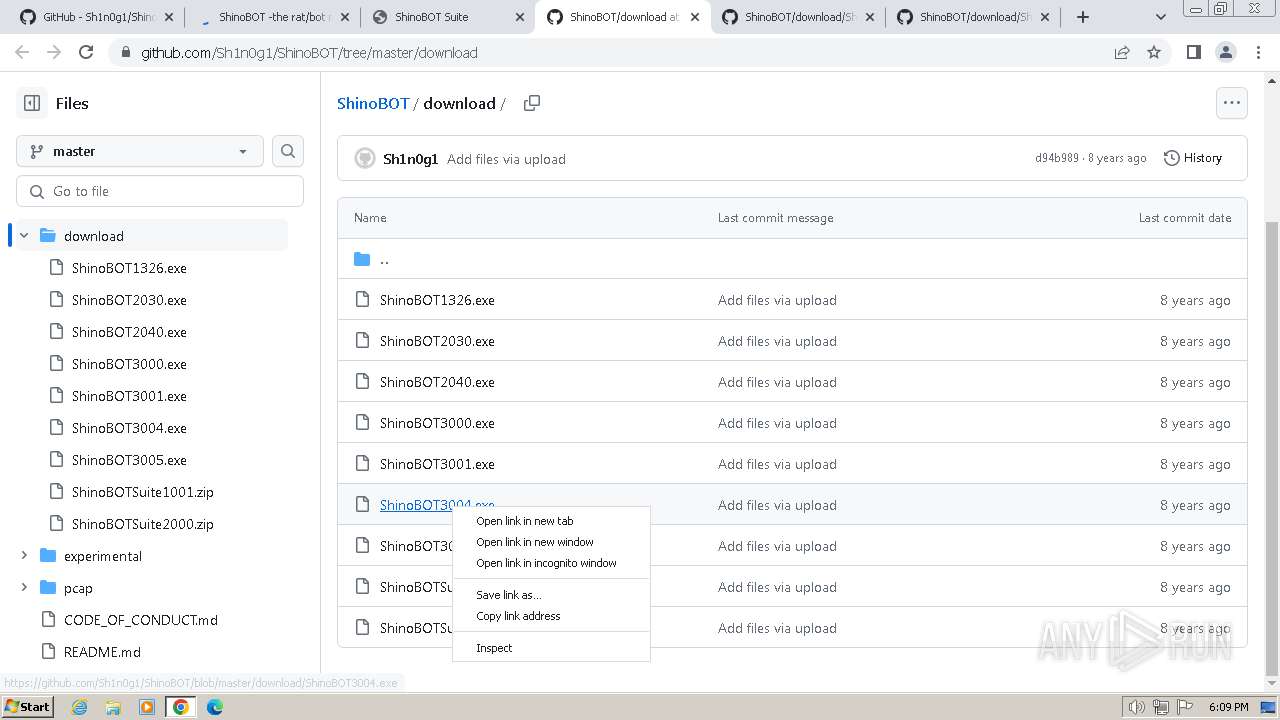The image size is (1280, 720).
Task: Click the Sh1n0g1 author avatar
Action: coord(365,158)
